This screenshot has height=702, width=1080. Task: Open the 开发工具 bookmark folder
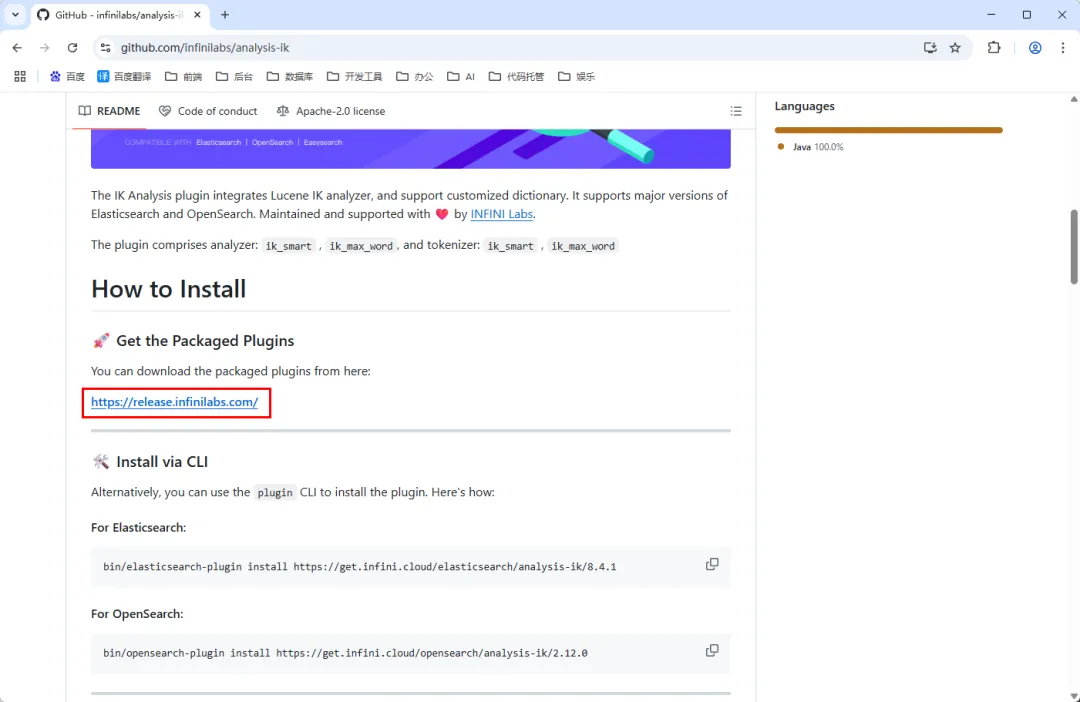click(355, 76)
